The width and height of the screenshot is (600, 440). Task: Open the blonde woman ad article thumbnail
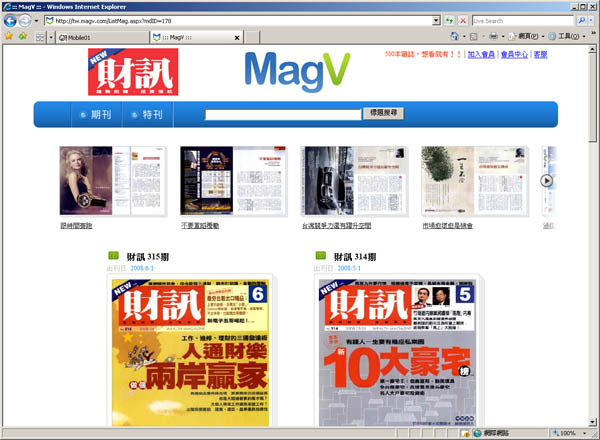click(x=113, y=181)
